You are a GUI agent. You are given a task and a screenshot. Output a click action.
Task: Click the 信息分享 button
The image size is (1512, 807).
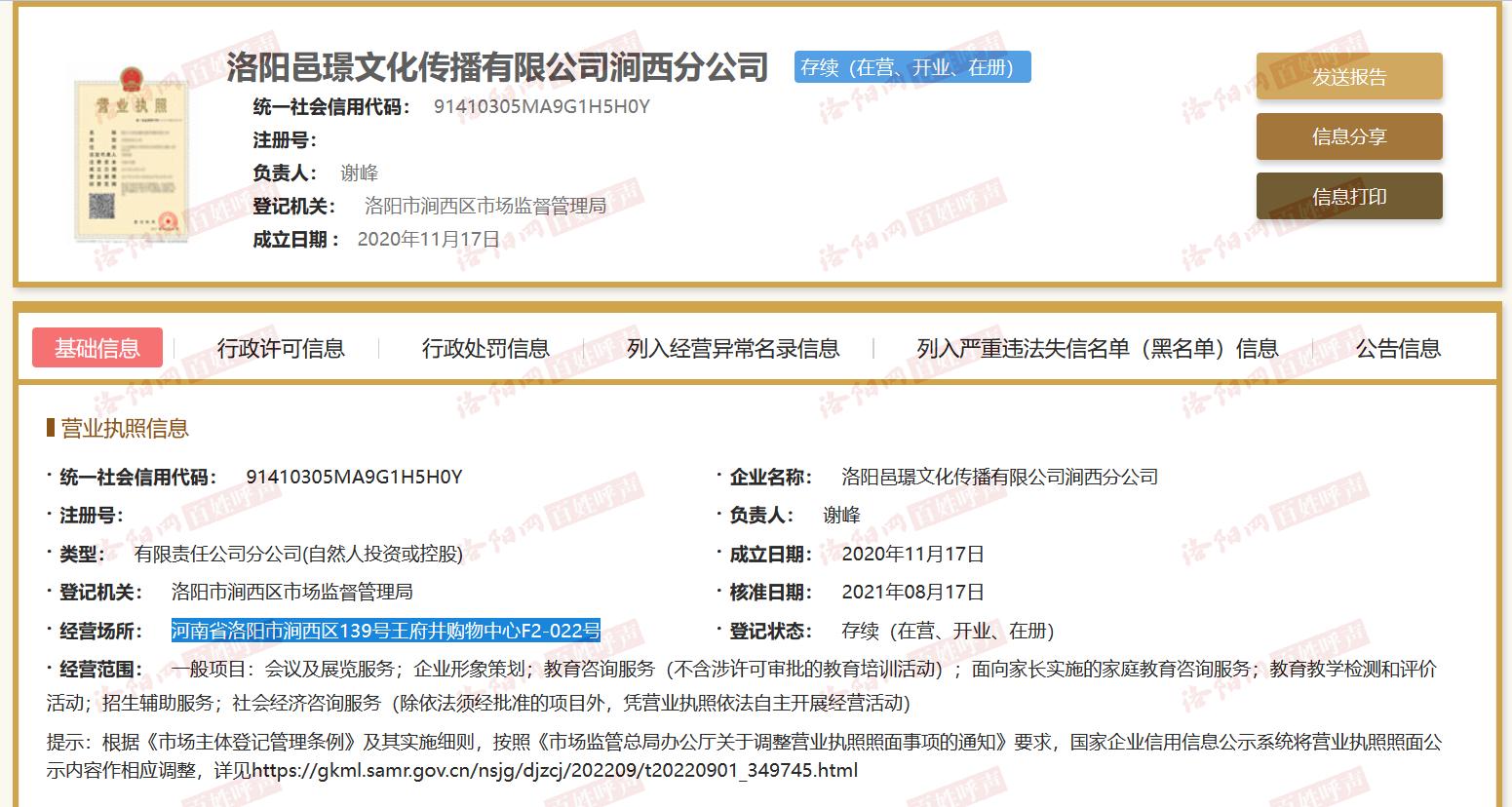click(x=1349, y=136)
